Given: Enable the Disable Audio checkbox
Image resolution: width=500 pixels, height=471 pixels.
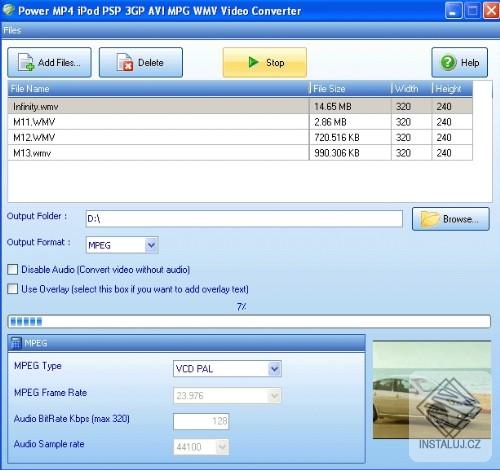Looking at the screenshot, I should tap(13, 269).
